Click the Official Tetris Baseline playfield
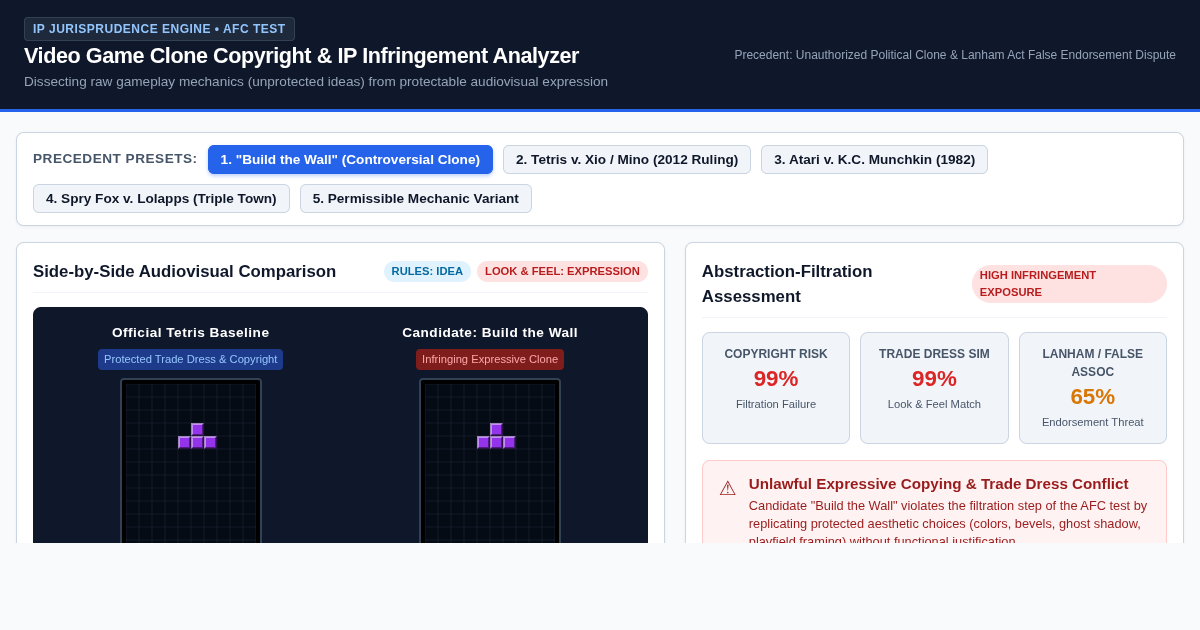 click(191, 461)
